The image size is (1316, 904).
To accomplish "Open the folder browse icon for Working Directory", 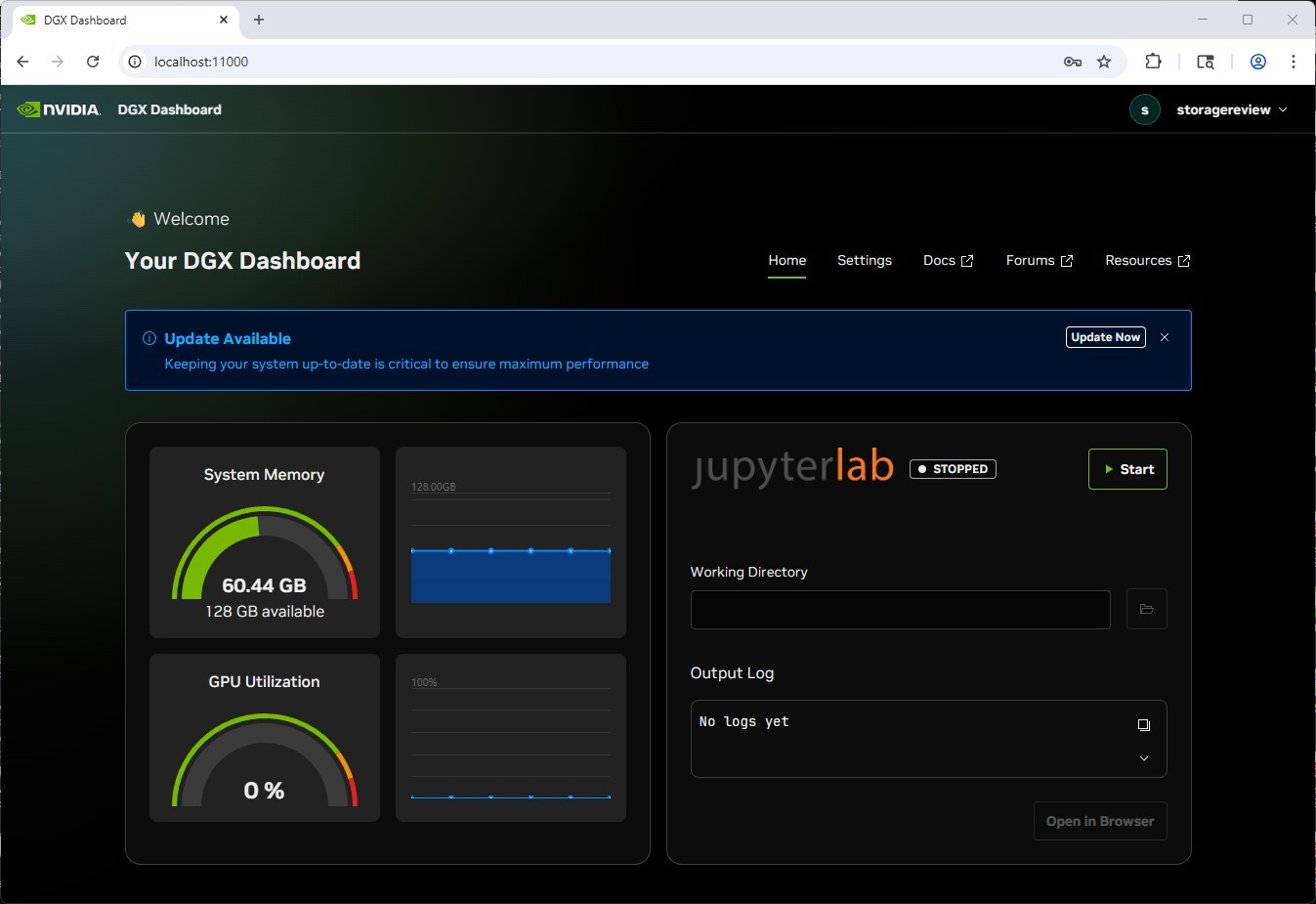I will click(1146, 609).
